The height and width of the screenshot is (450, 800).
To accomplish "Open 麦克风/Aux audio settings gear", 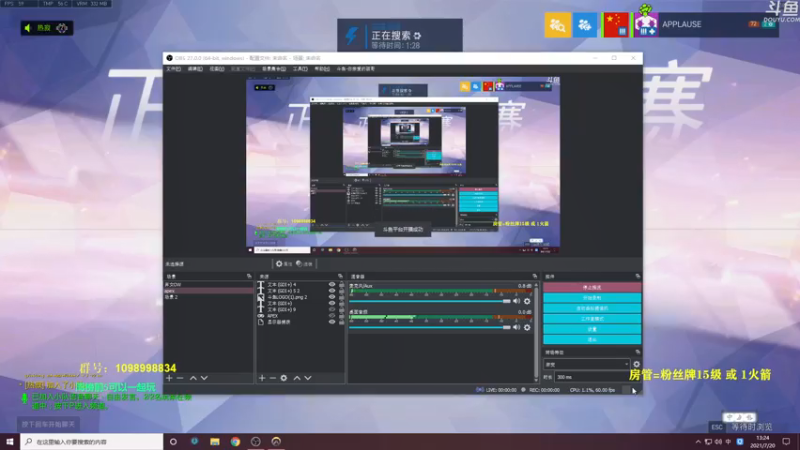I will (527, 301).
